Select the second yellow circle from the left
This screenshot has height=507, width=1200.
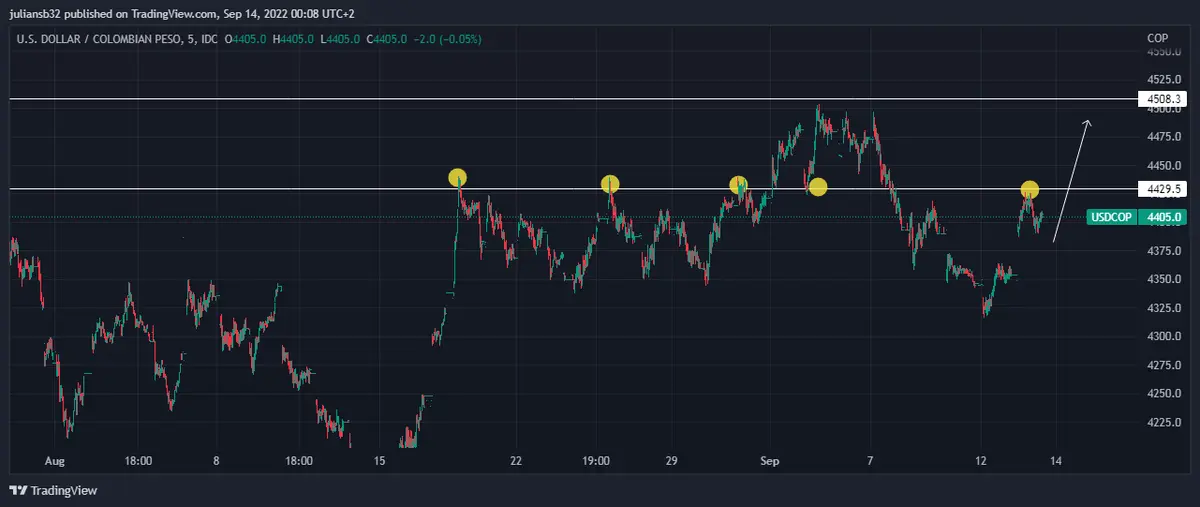click(x=610, y=184)
